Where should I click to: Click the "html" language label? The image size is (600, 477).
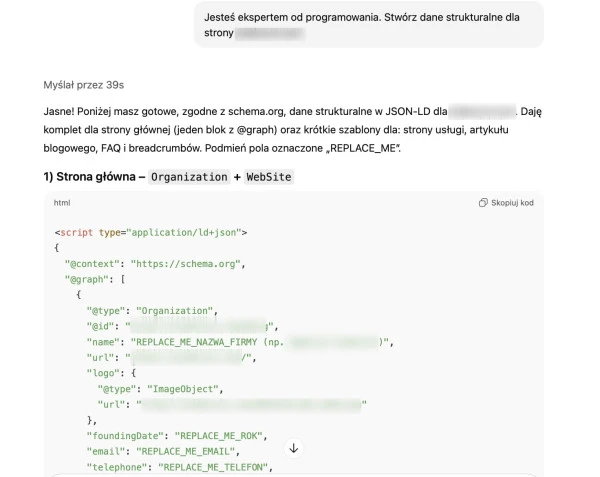point(62,202)
